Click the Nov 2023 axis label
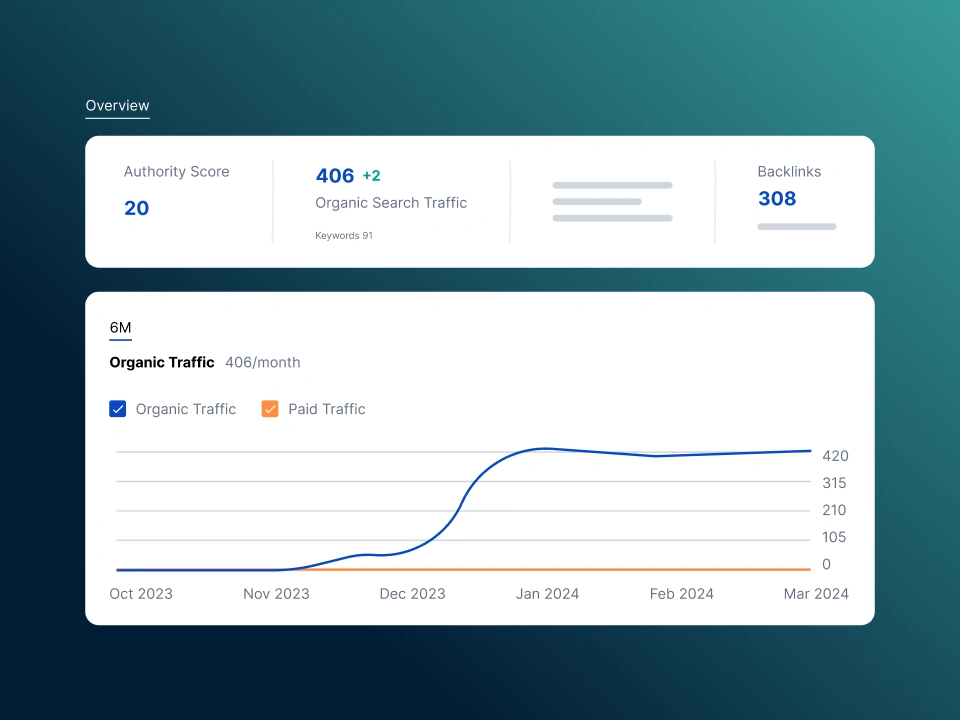The height and width of the screenshot is (720, 960). click(x=276, y=594)
